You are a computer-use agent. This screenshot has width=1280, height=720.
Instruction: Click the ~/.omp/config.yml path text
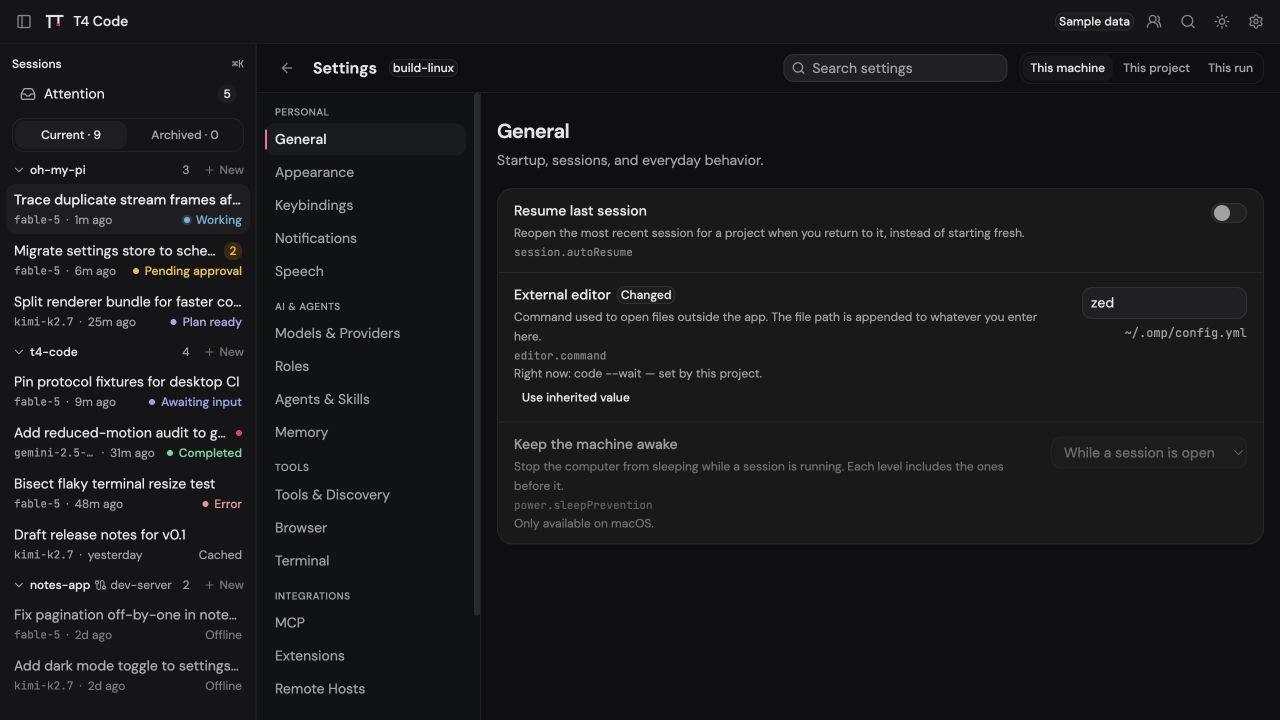1185,333
